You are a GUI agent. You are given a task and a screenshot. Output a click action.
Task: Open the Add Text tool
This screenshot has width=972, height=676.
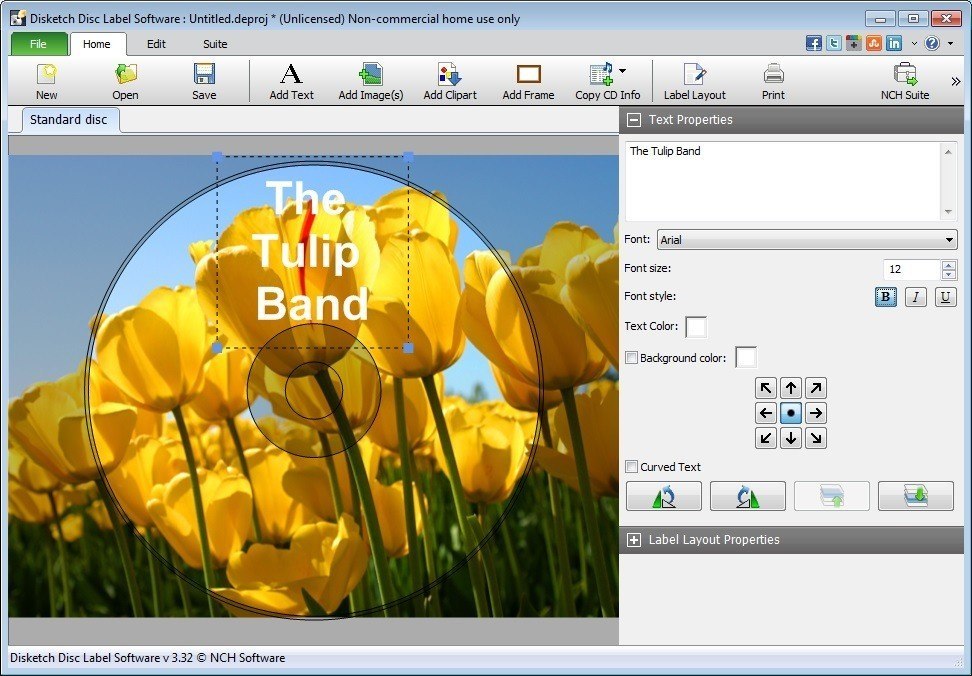pos(290,80)
